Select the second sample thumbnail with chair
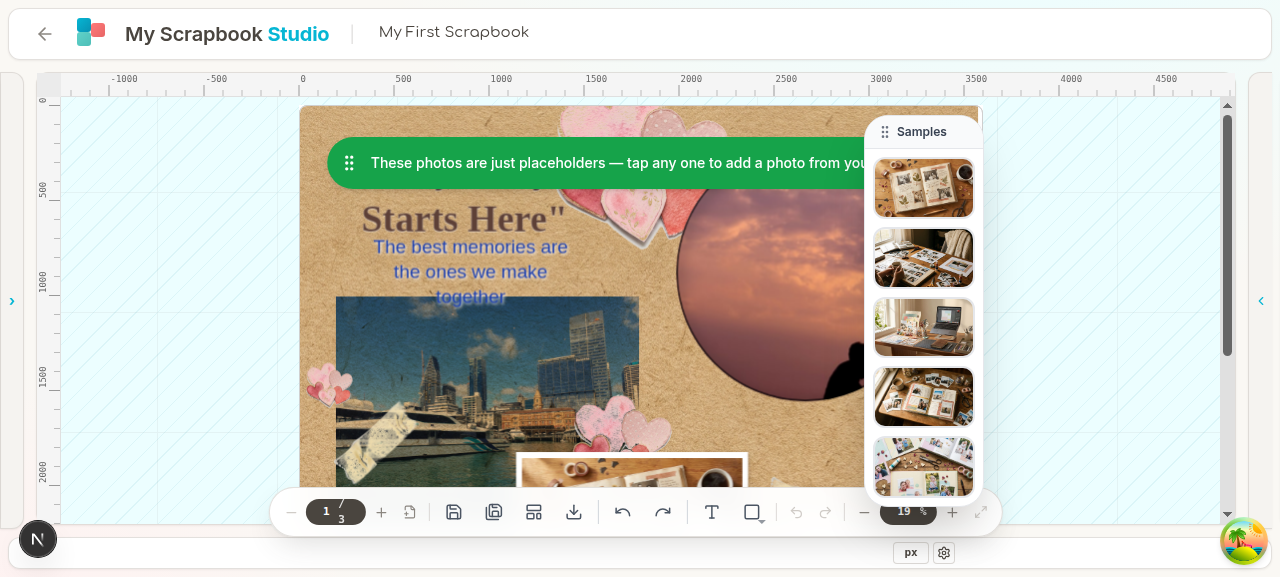The image size is (1280, 577). 924,258
